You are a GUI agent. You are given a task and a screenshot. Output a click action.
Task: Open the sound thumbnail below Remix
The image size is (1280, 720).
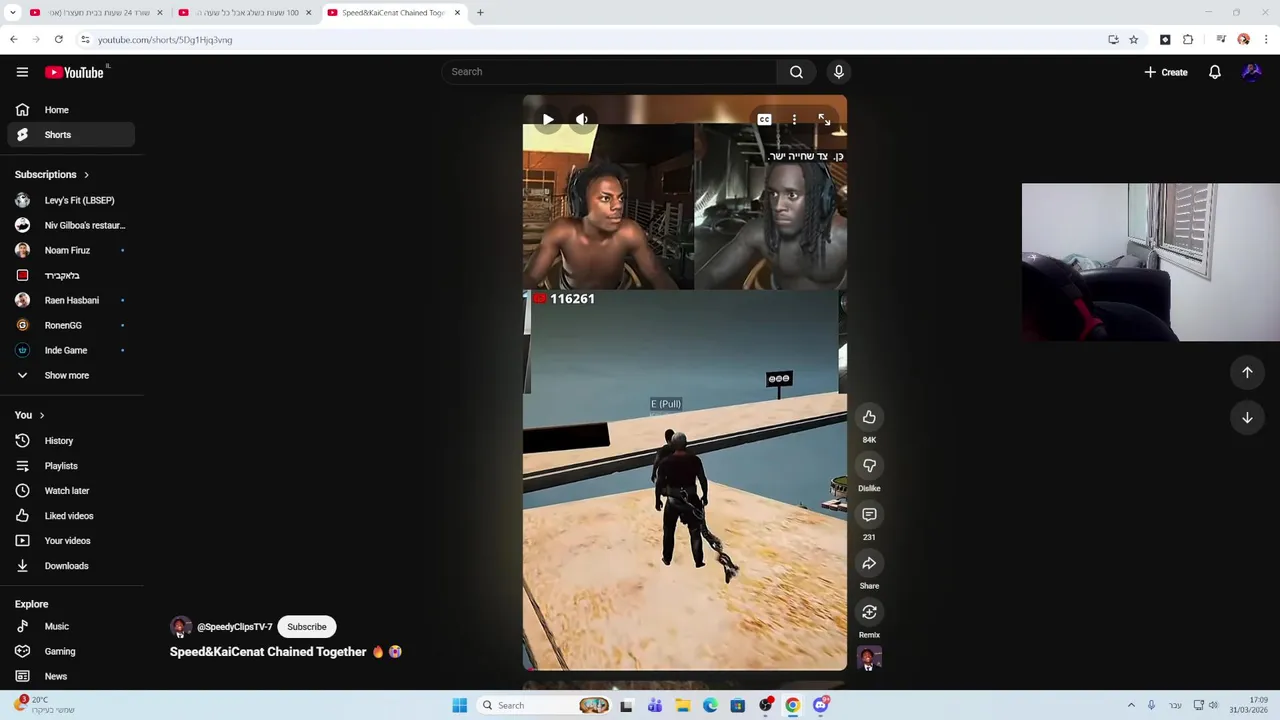click(869, 659)
